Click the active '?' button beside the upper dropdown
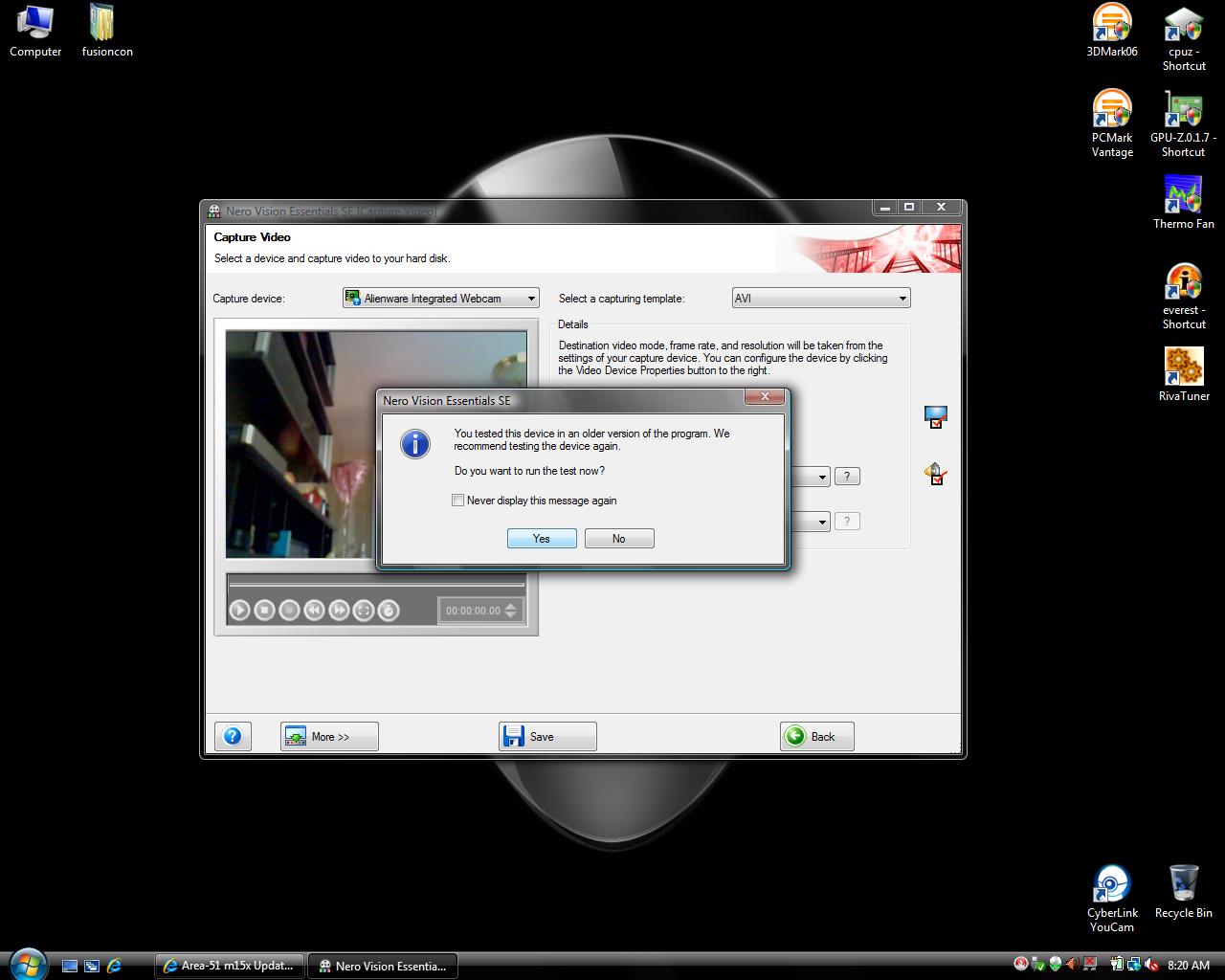This screenshot has width=1225, height=980. click(847, 476)
